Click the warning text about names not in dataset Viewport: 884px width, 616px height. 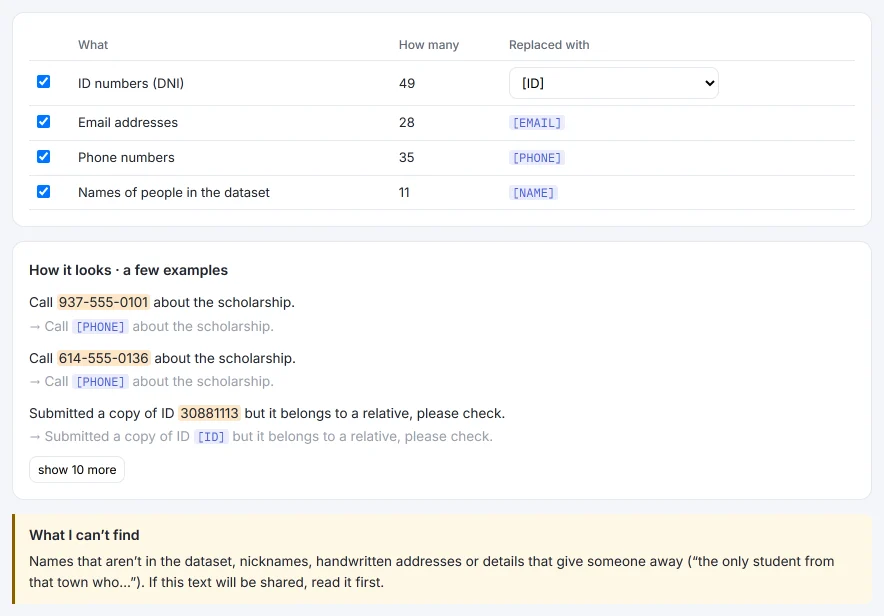[431, 571]
